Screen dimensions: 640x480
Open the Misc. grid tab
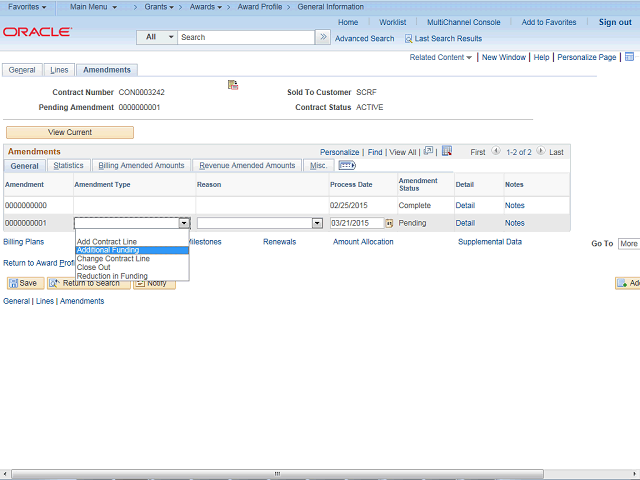click(x=318, y=165)
